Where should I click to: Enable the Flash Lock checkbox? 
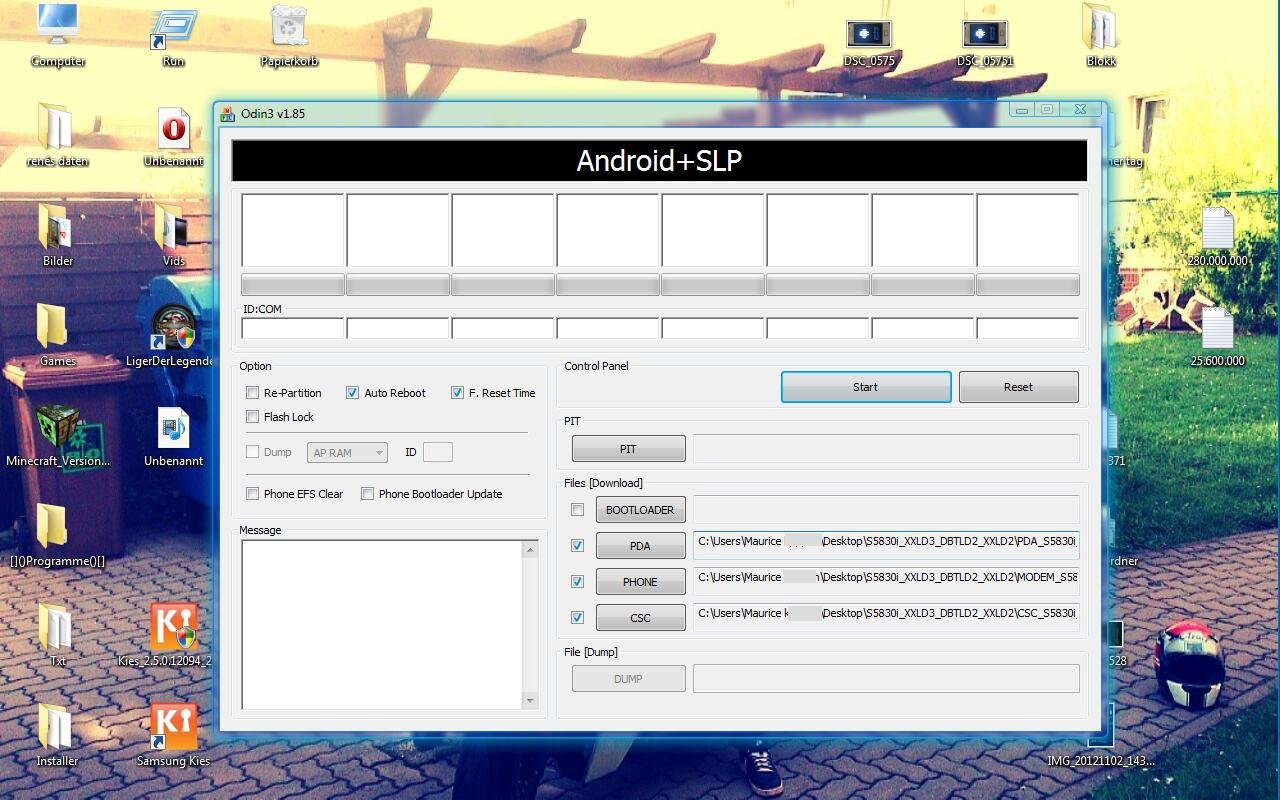(253, 417)
